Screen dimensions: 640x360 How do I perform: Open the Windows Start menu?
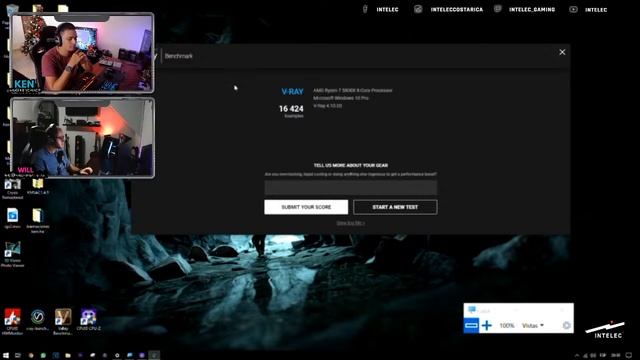6,355
